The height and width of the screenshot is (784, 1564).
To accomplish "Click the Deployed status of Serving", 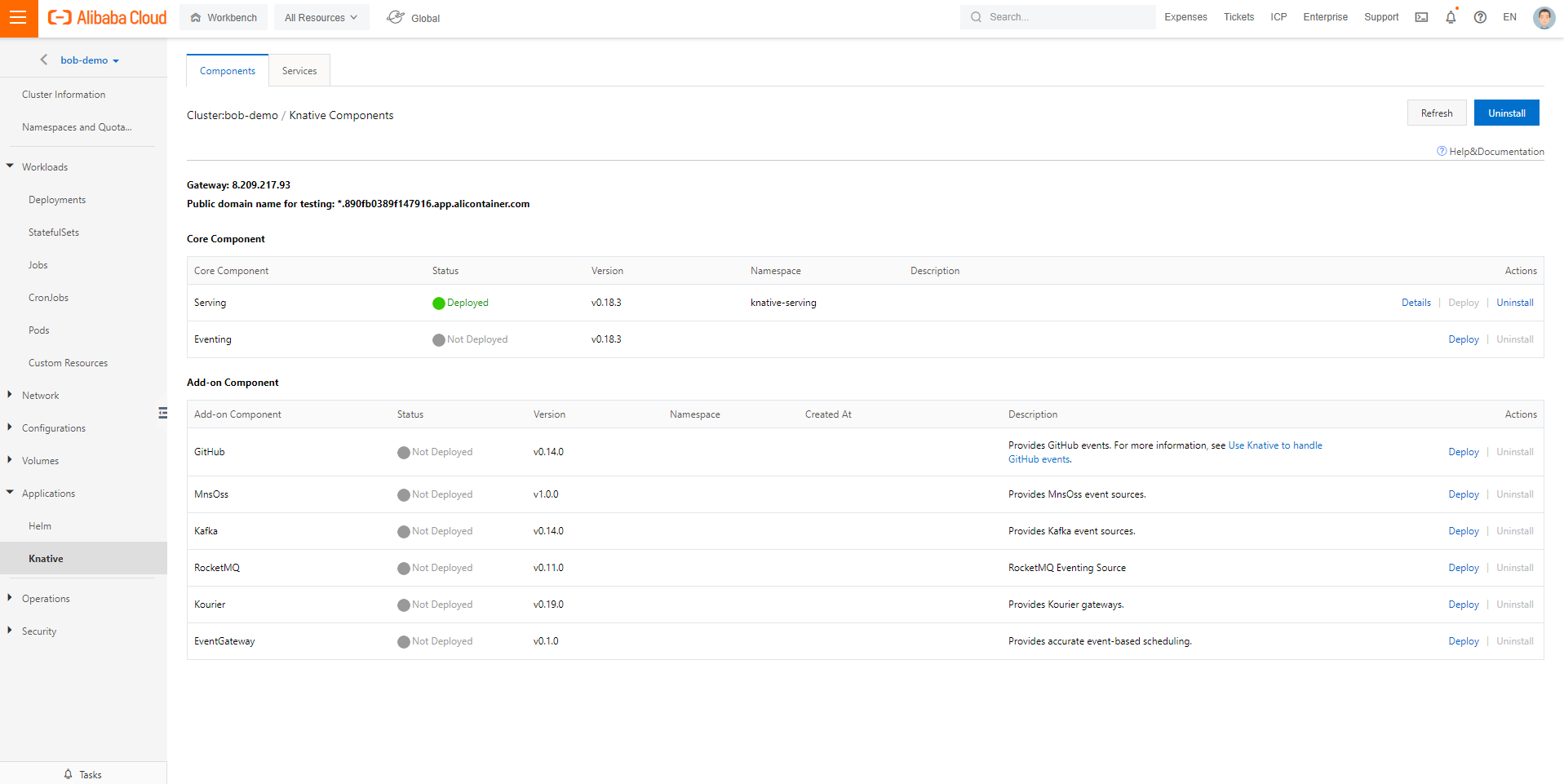I will (461, 303).
